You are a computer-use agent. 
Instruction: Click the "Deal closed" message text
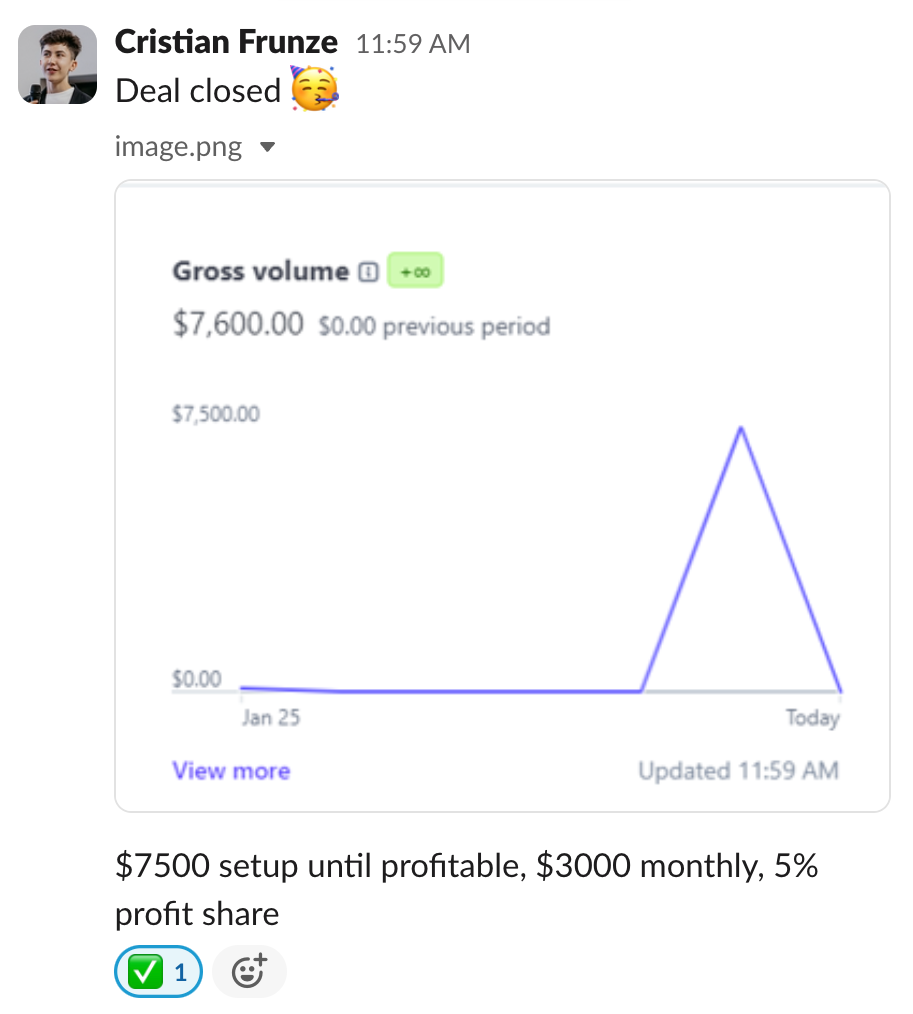coord(198,91)
